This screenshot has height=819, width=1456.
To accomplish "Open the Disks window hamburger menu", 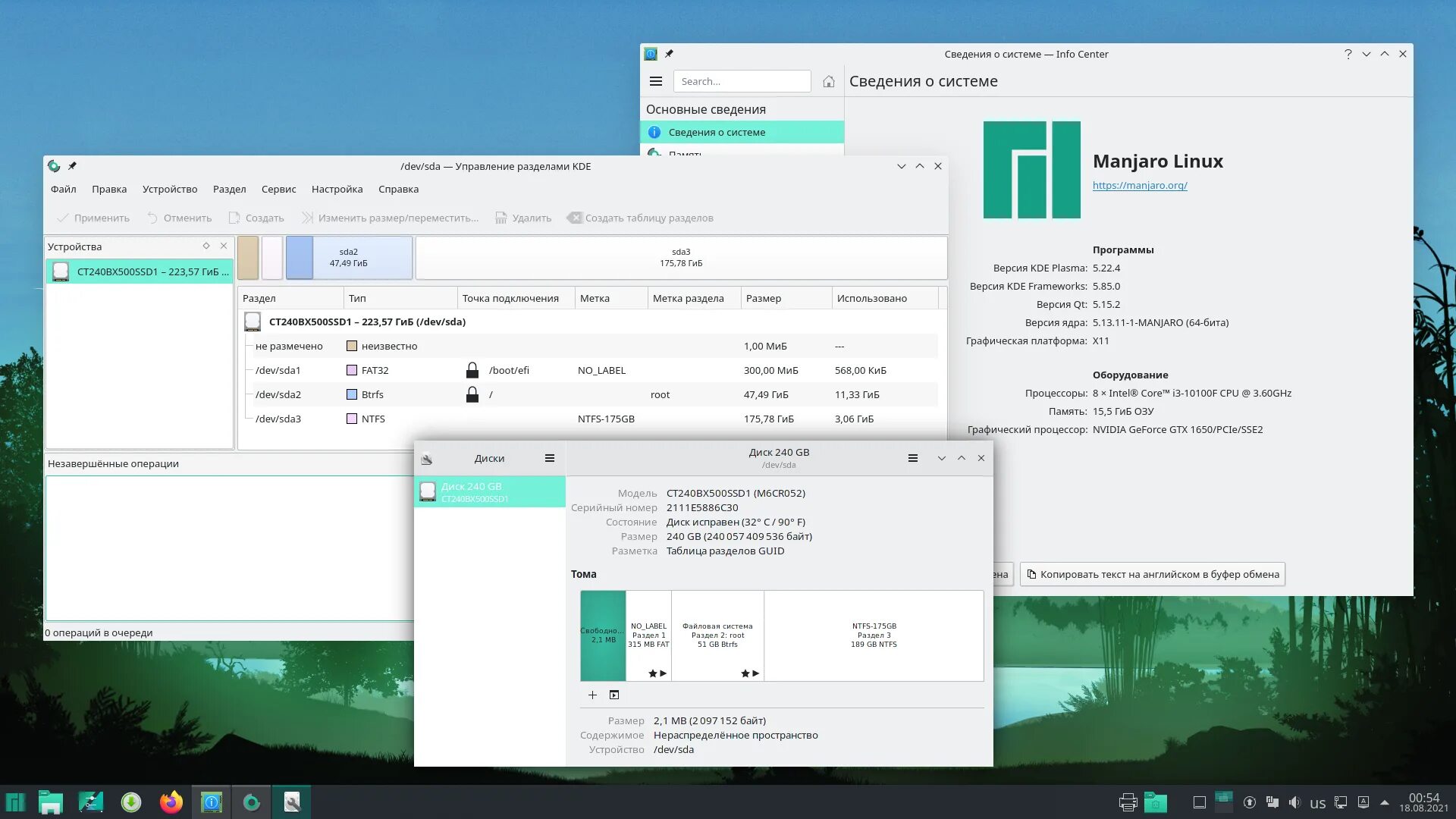I will pyautogui.click(x=549, y=459).
